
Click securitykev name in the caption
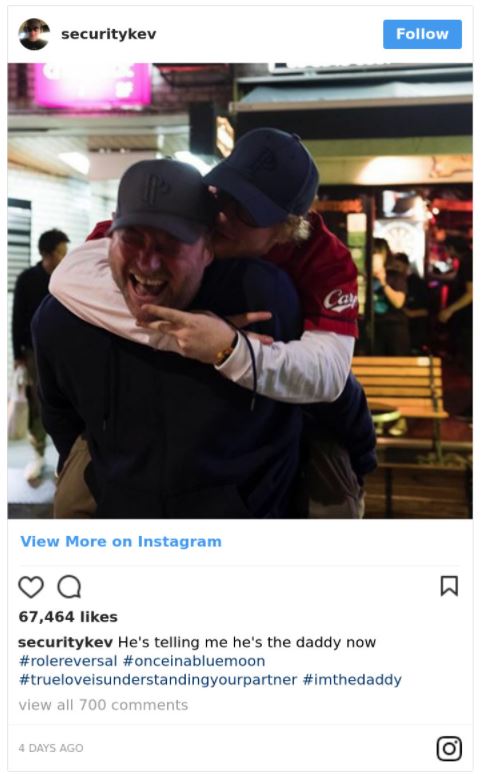[65, 642]
